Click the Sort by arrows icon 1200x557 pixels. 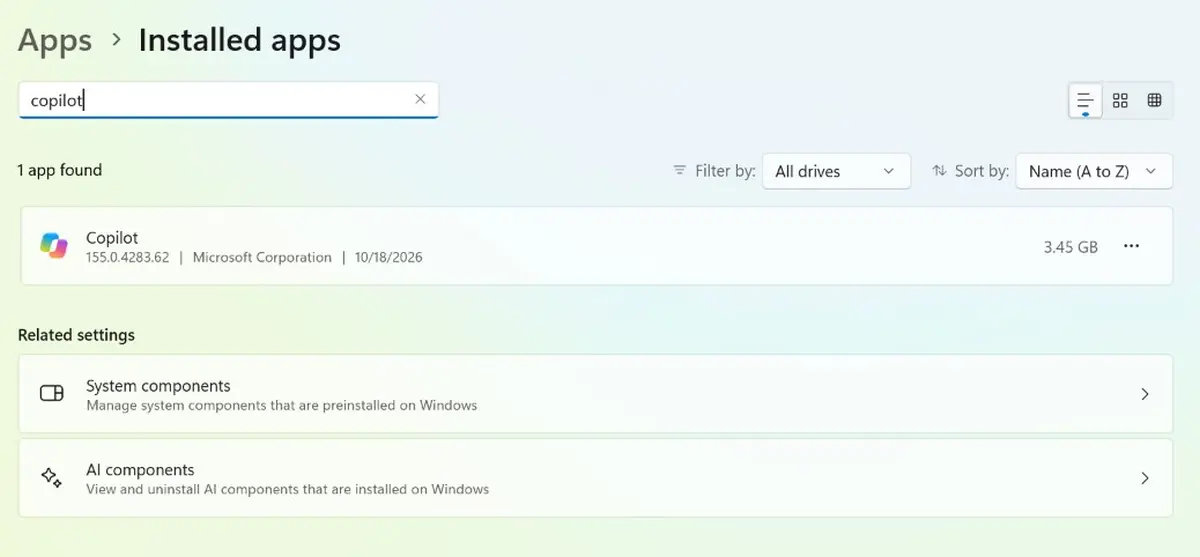pos(939,171)
